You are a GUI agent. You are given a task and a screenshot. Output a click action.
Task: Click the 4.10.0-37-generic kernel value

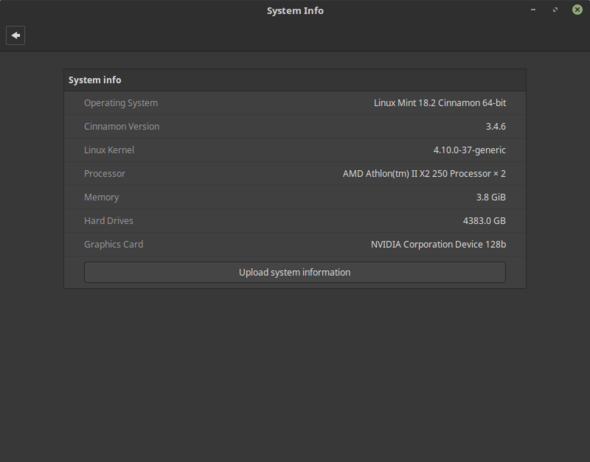pyautogui.click(x=469, y=150)
